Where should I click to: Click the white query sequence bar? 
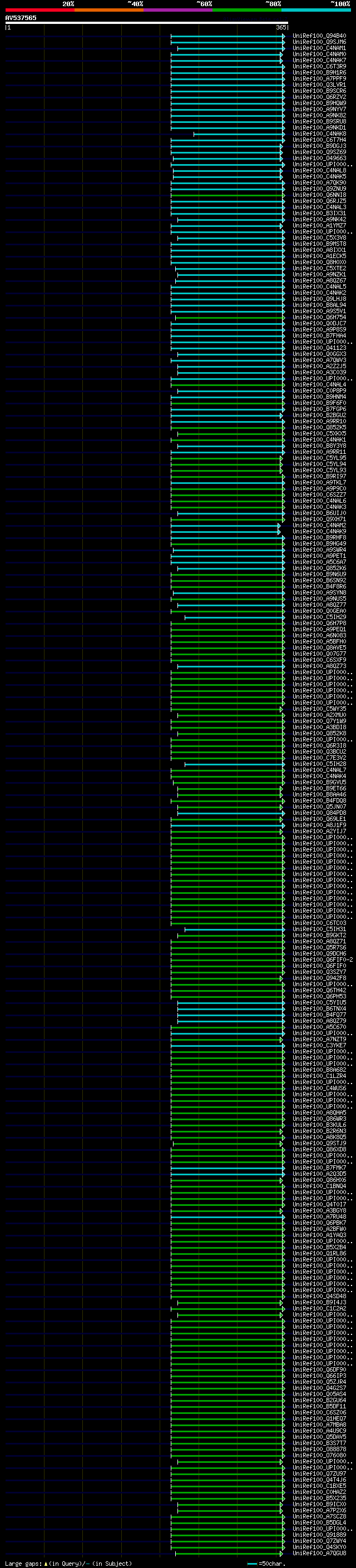147,23
